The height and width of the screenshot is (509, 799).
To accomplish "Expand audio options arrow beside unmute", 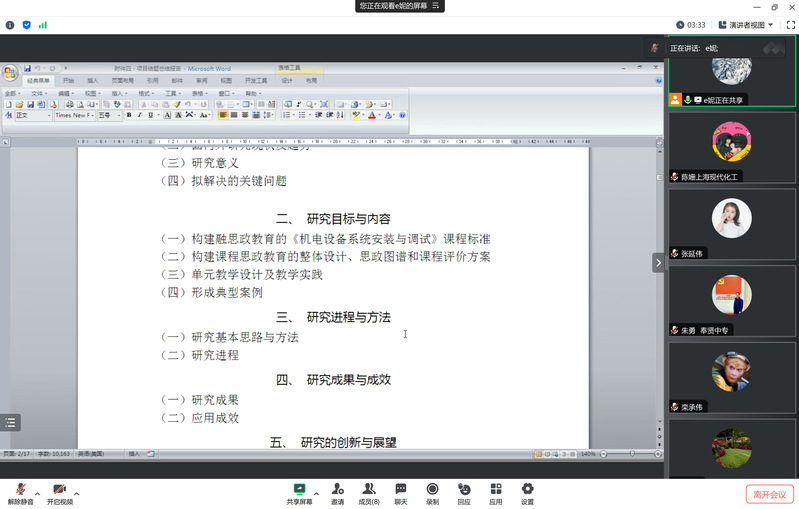I will pos(38,493).
